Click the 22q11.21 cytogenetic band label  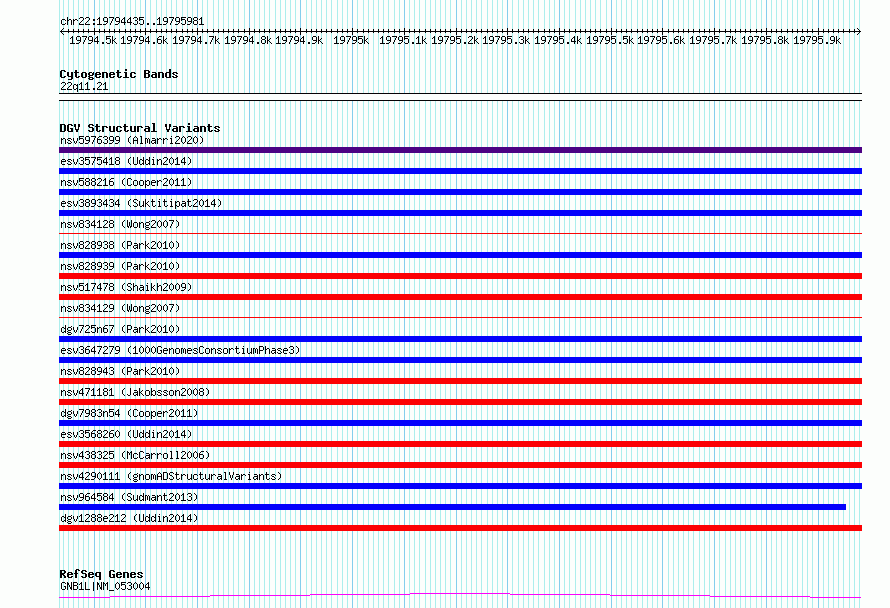pyautogui.click(x=84, y=86)
